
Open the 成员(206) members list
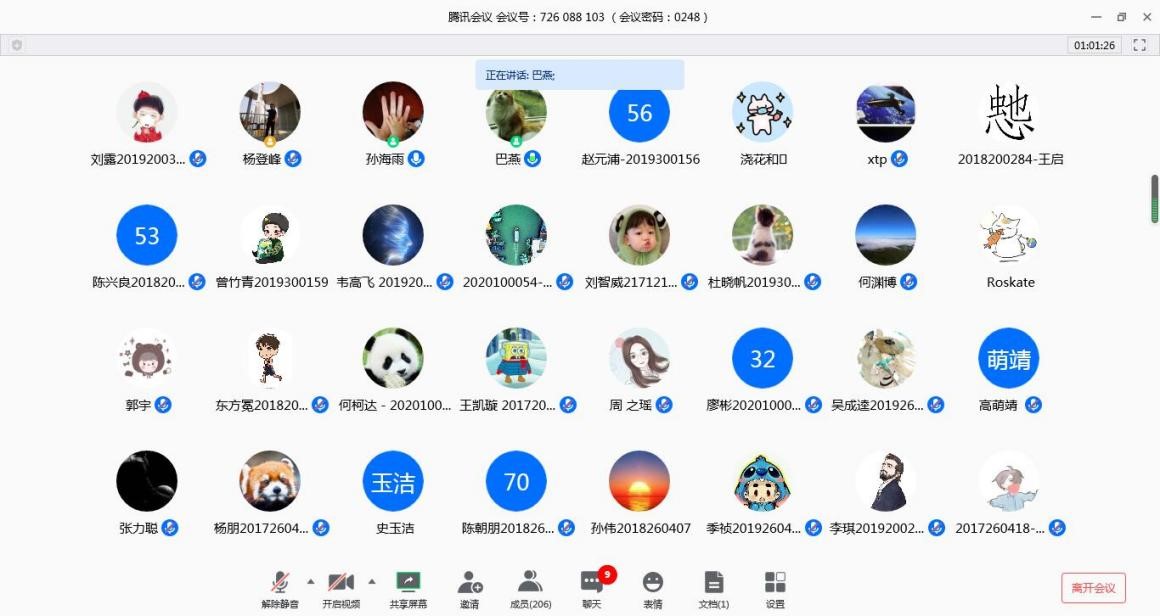tap(530, 588)
